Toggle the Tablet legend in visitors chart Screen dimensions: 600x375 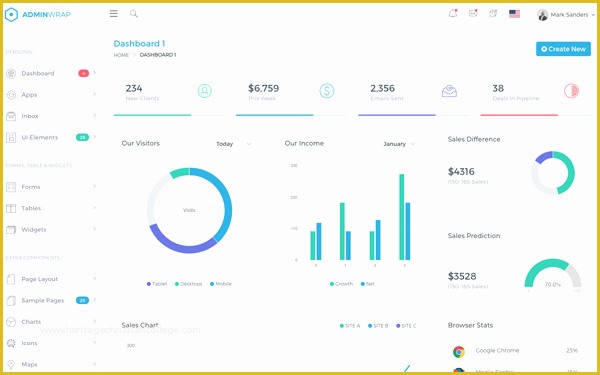point(157,284)
